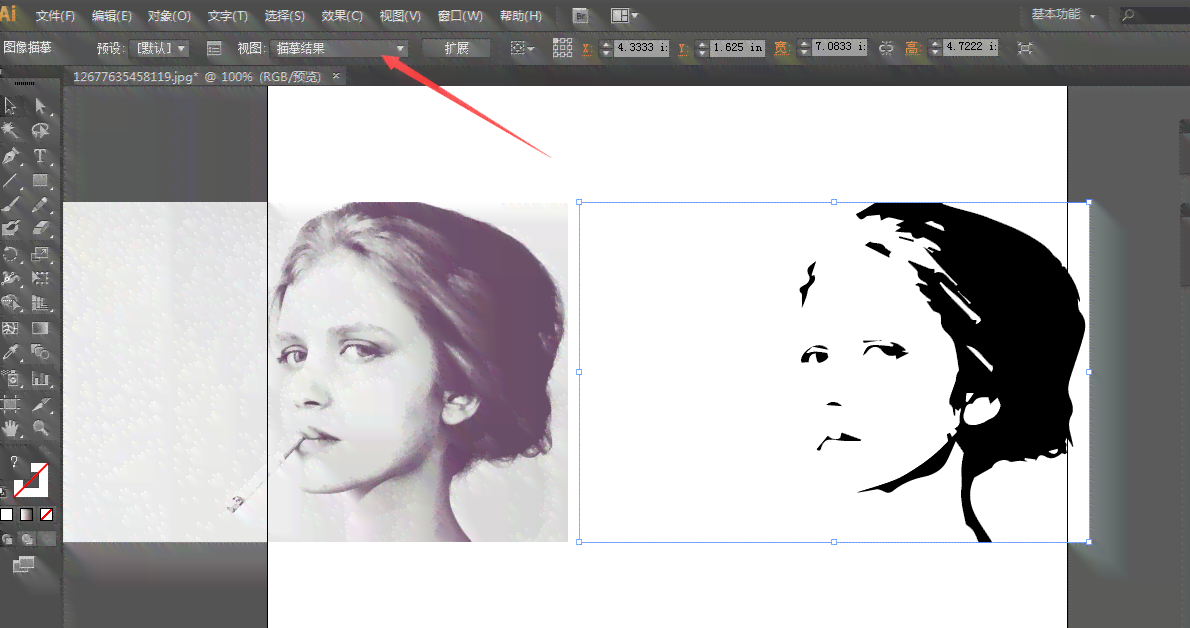Select the Type tool

(x=40, y=156)
